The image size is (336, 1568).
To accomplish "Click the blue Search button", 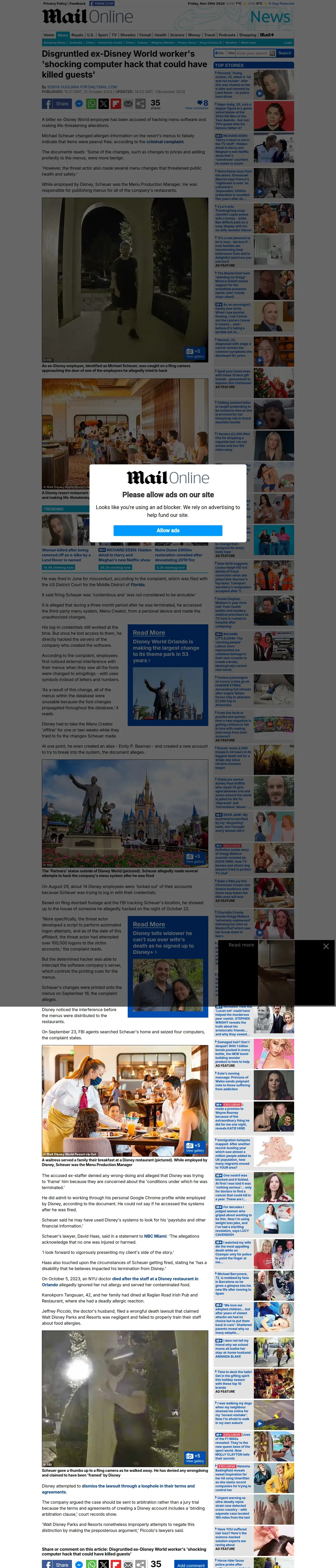I will 285,54.
